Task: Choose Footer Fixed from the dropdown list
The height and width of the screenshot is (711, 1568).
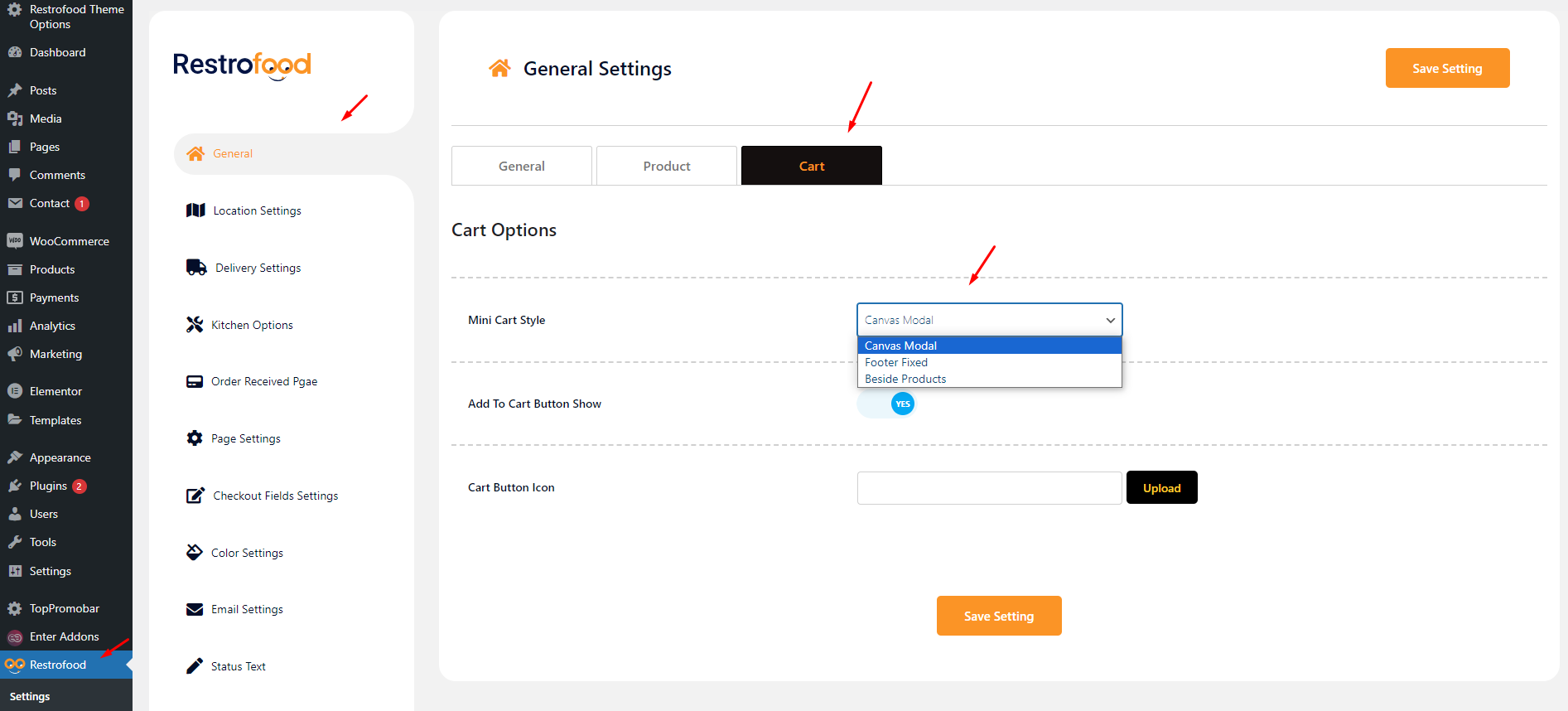Action: tap(896, 362)
